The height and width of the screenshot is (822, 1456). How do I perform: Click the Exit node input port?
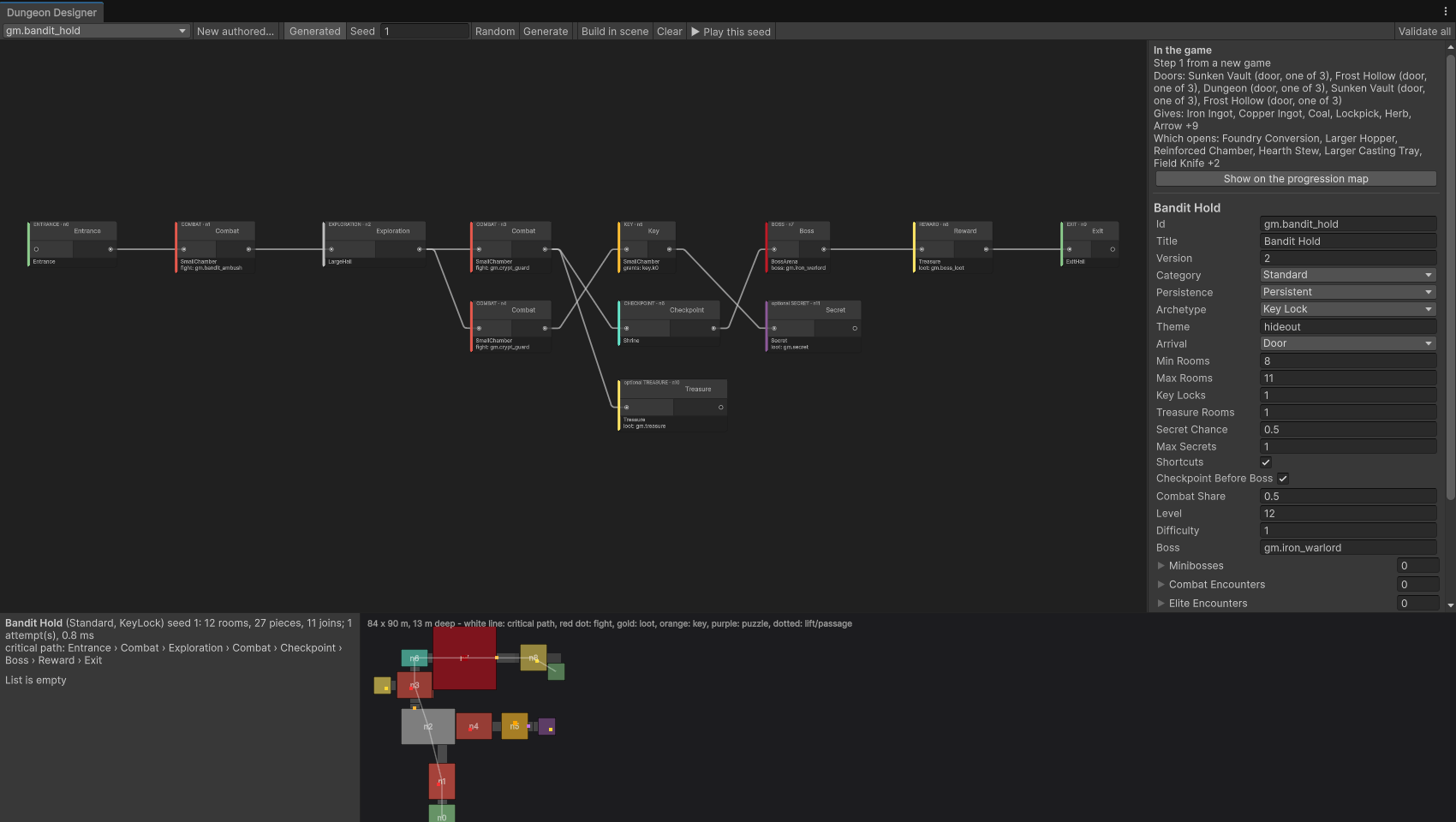pos(1069,249)
